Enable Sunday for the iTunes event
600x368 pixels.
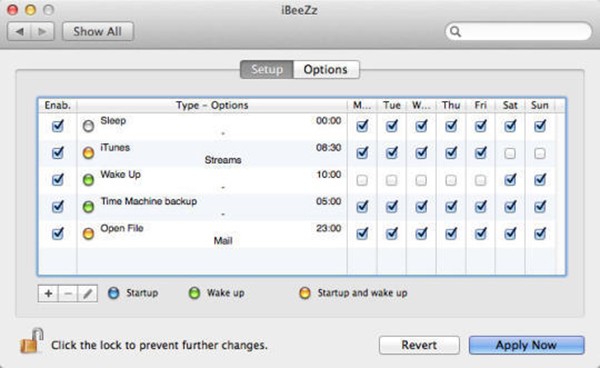[540, 153]
